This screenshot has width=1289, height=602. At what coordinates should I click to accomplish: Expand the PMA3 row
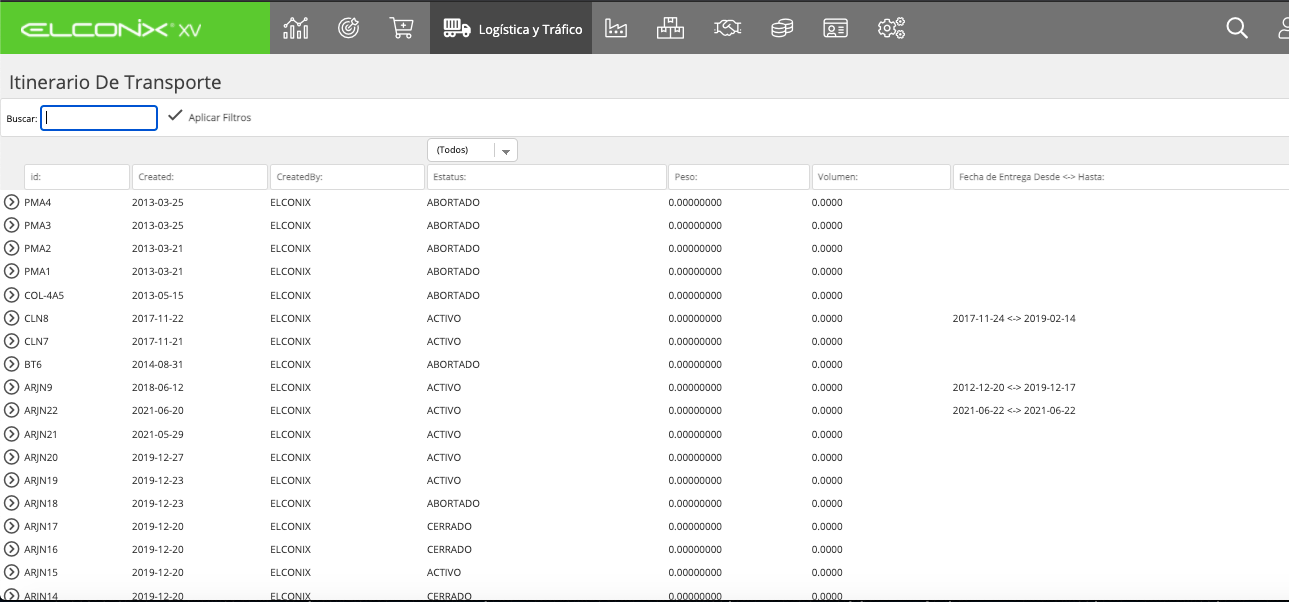click(12, 225)
